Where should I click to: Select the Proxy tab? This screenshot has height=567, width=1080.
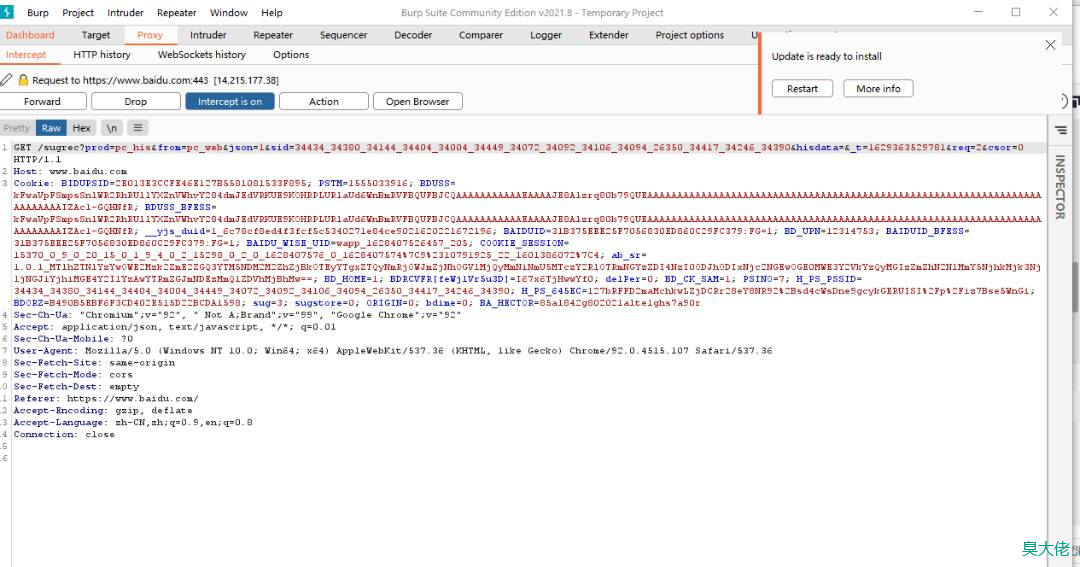point(149,35)
